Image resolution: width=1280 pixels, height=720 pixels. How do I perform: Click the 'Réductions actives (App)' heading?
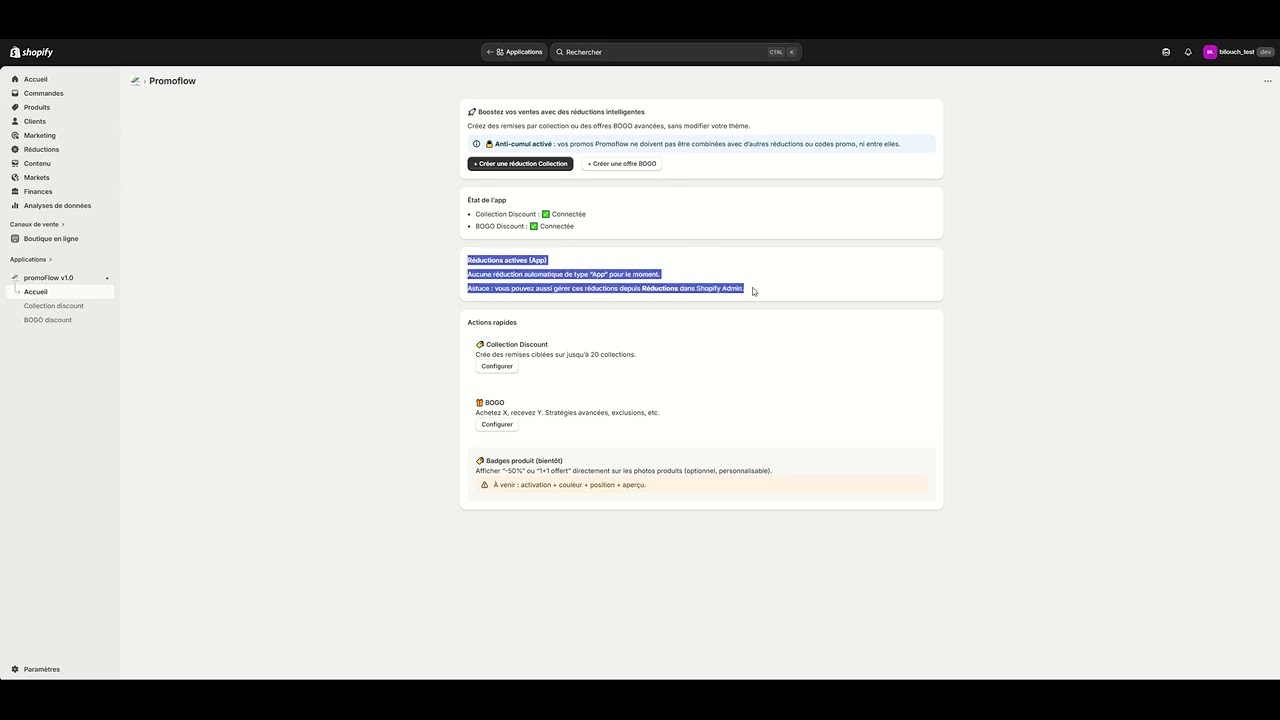click(507, 260)
